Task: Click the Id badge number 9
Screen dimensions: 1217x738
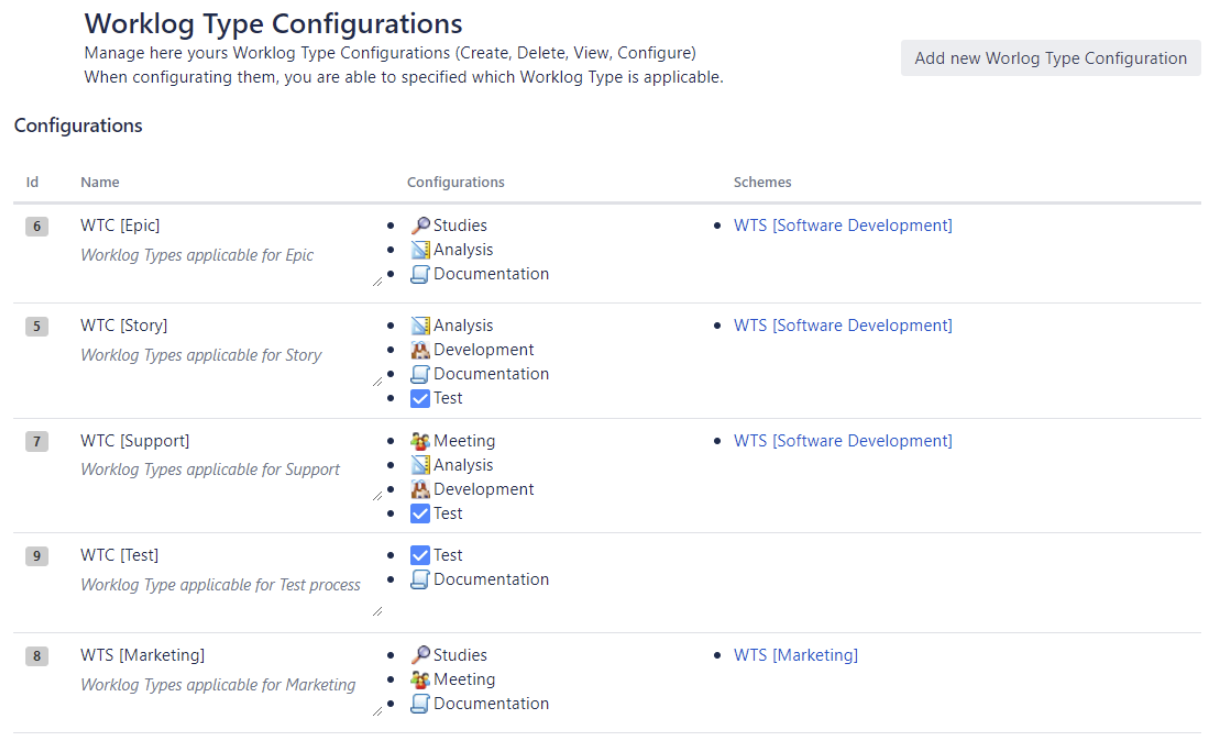Action: [37, 557]
